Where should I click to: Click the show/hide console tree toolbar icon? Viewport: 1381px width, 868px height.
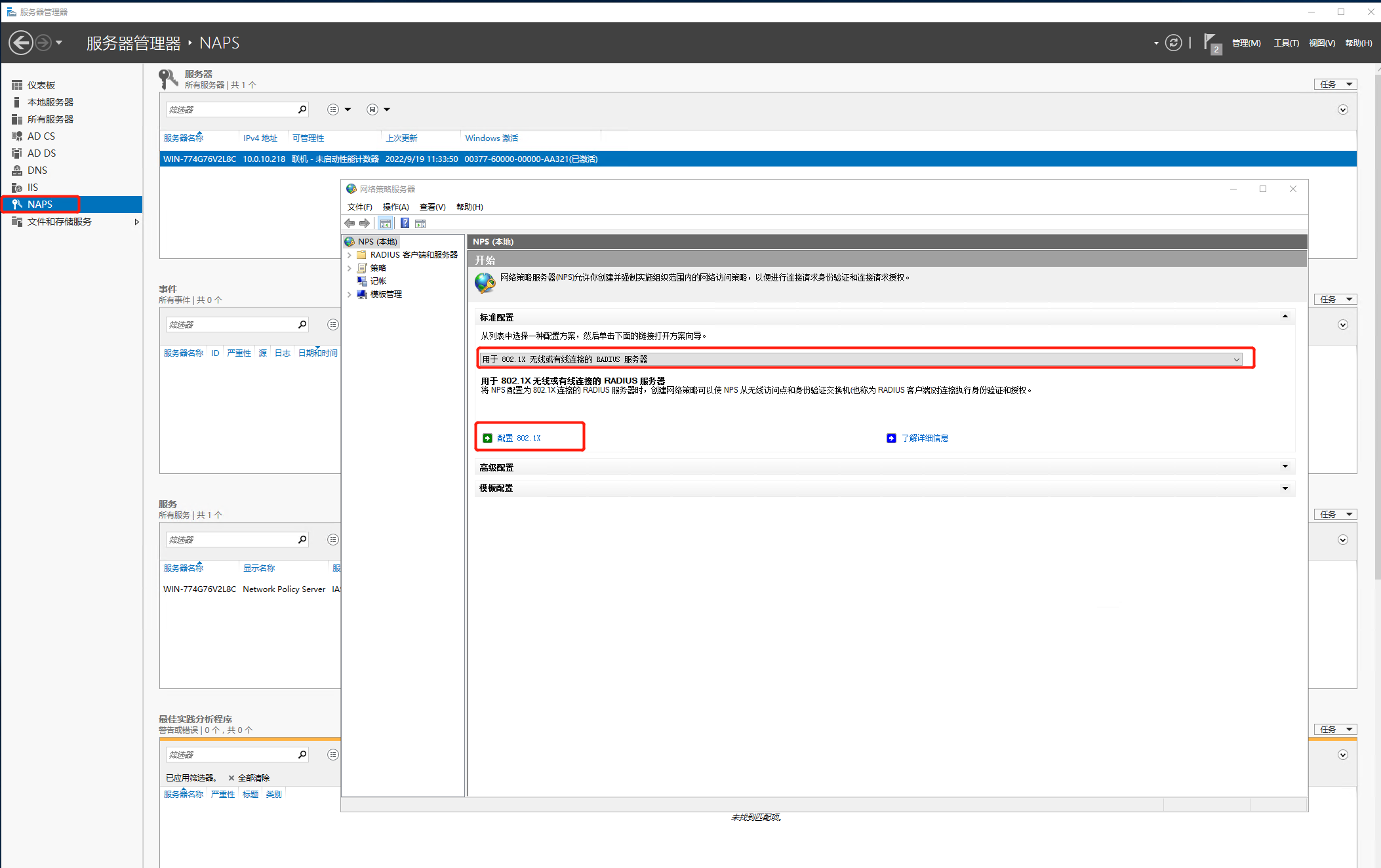pos(386,224)
